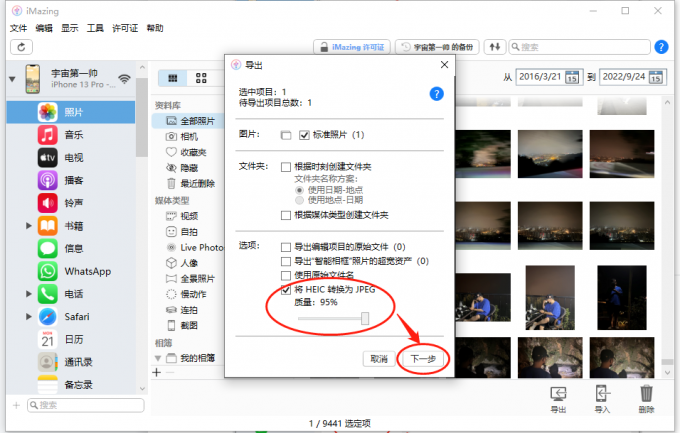Open the 显示 (View) menu

[x=69, y=28]
